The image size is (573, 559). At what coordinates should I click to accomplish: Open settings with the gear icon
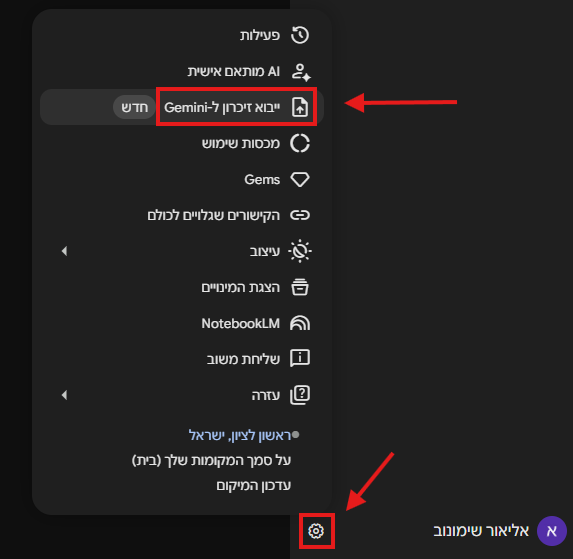[316, 531]
